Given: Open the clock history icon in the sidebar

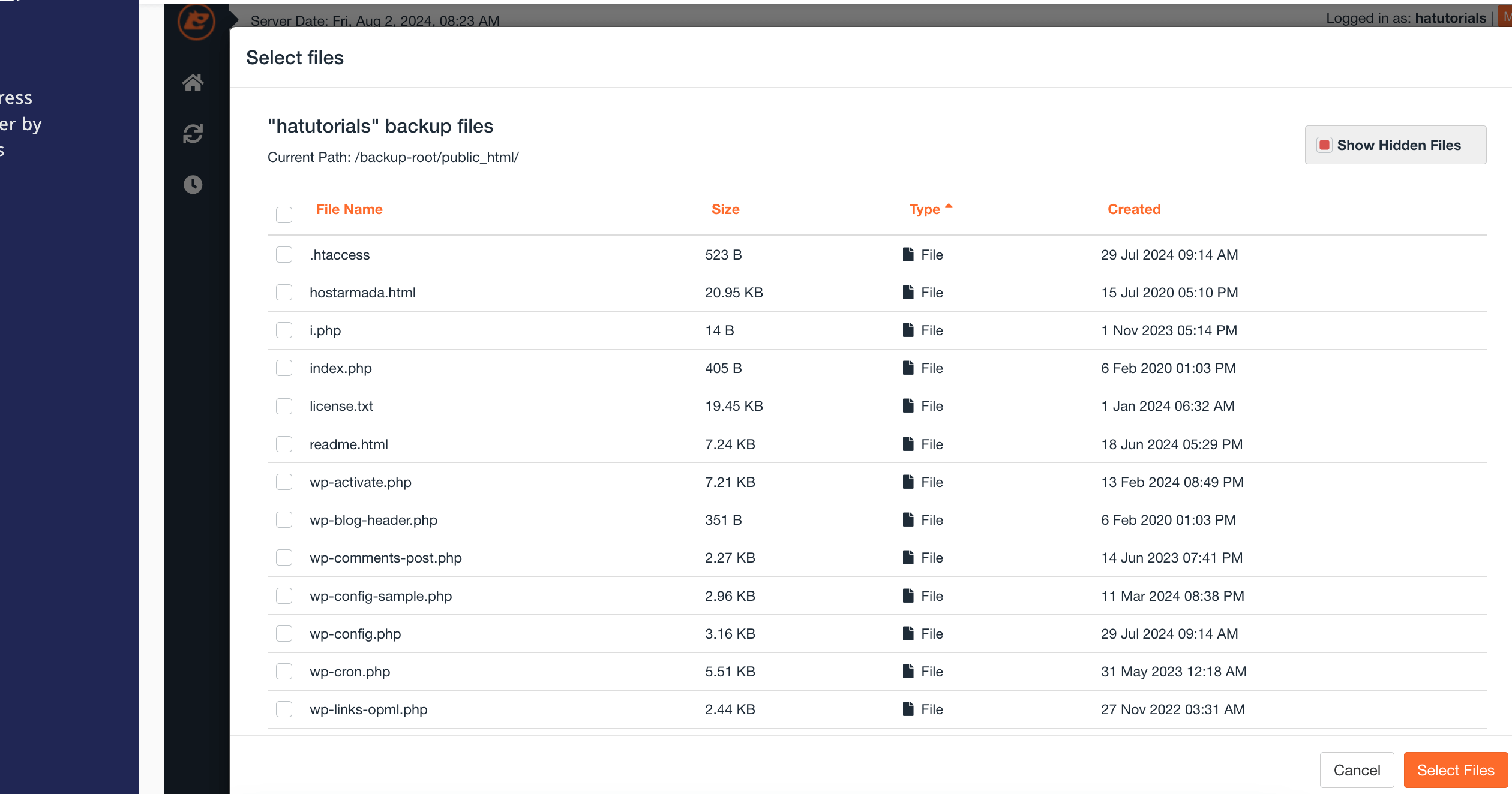Looking at the screenshot, I should click(x=193, y=184).
